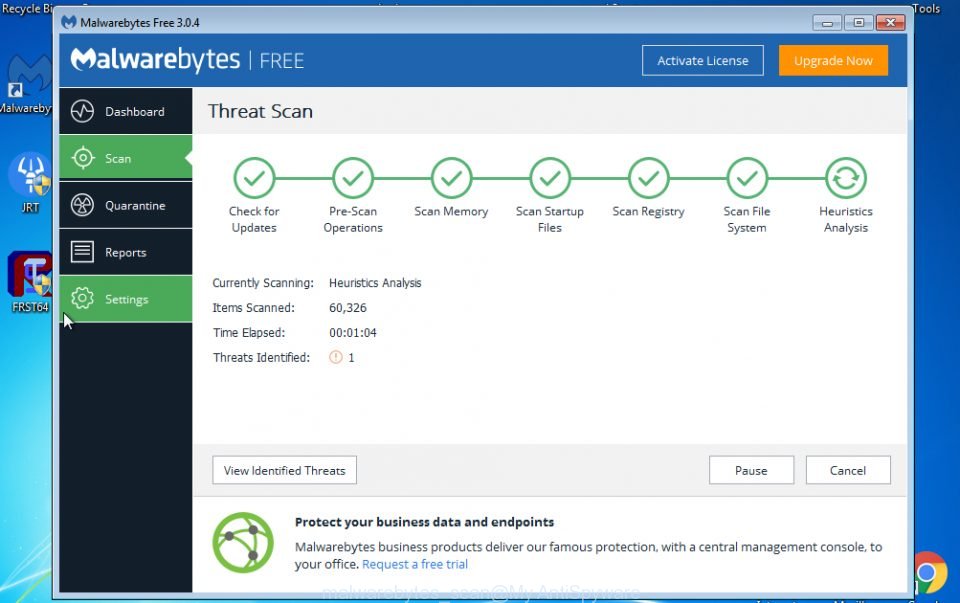
Task: Click the Scan Memory checkmark
Action: click(x=450, y=177)
